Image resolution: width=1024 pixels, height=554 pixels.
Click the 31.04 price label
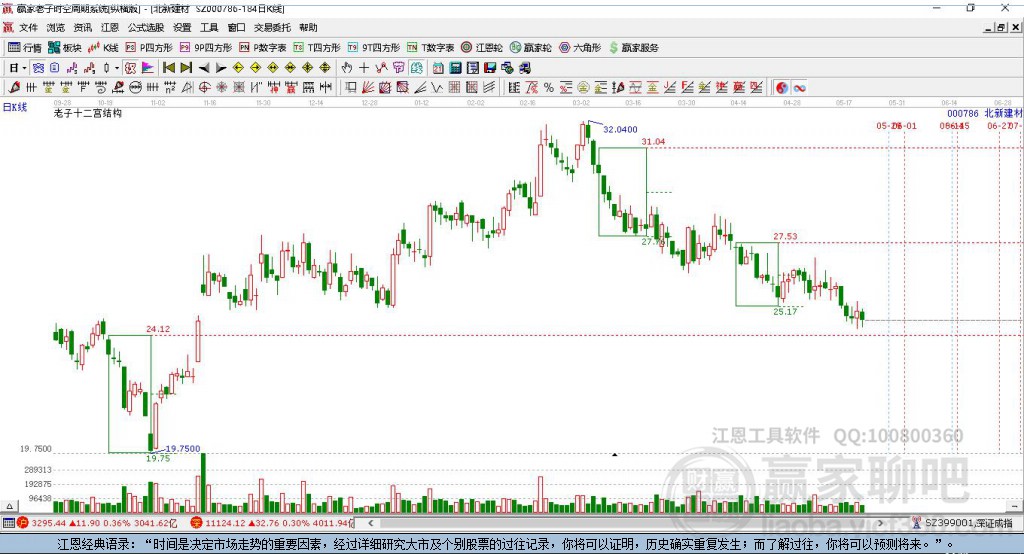pos(653,142)
